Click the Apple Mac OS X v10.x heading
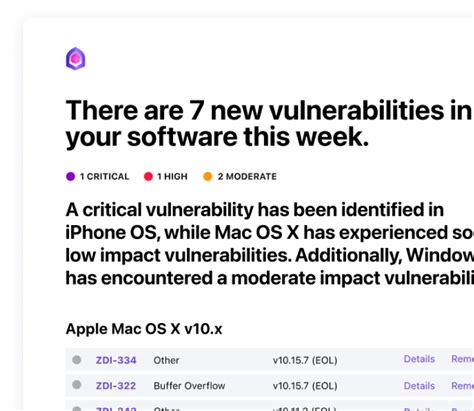Image resolution: width=474 pixels, height=411 pixels. 144,329
